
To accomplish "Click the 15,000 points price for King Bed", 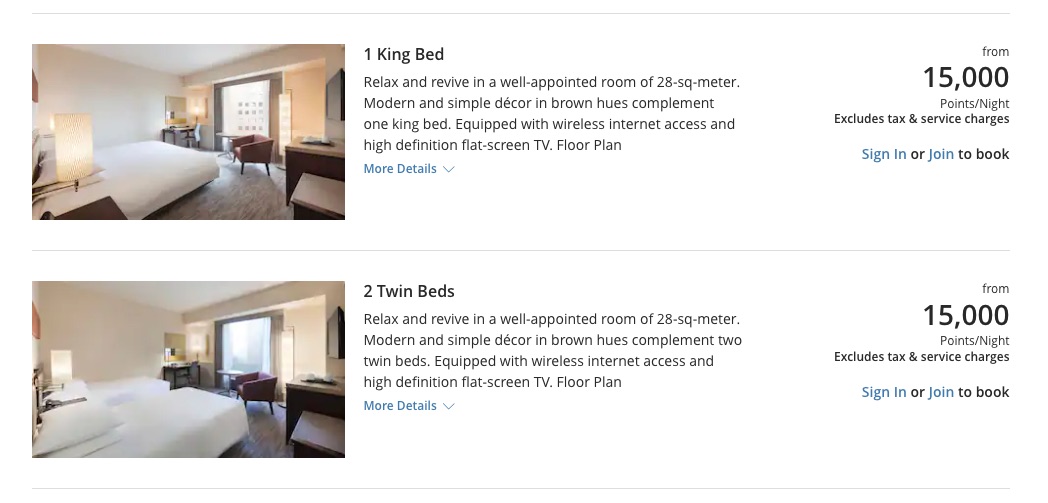I will 965,78.
